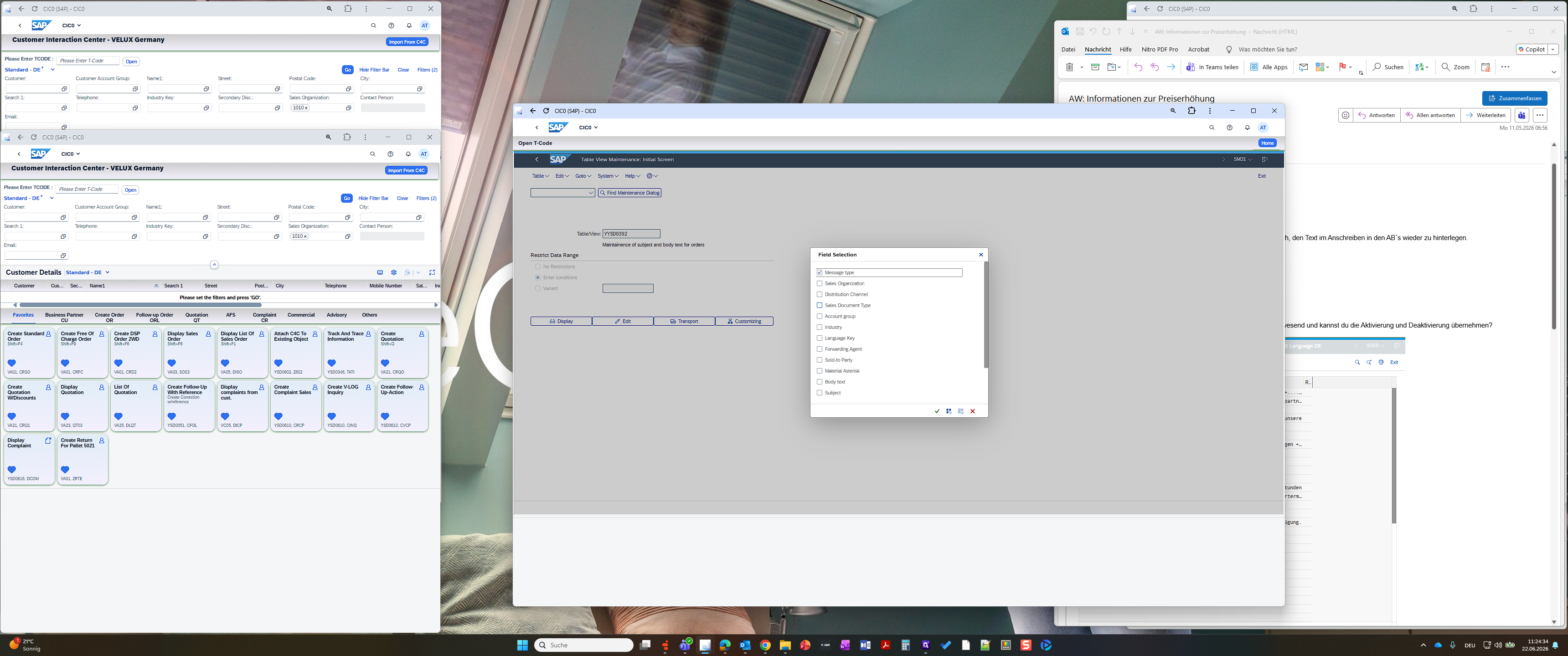Click the Table/View input field YYSD0392
Viewport: 1568px width, 656px height.
(x=630, y=234)
